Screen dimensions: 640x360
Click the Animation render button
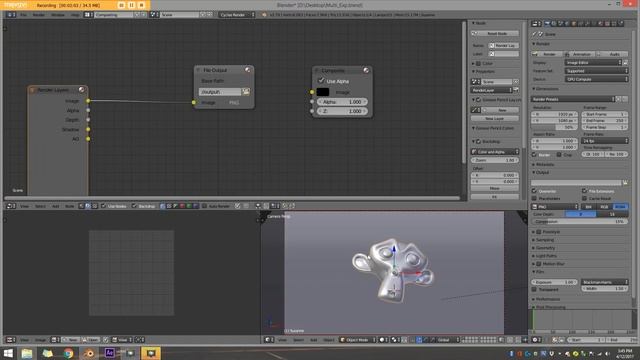click(x=579, y=54)
